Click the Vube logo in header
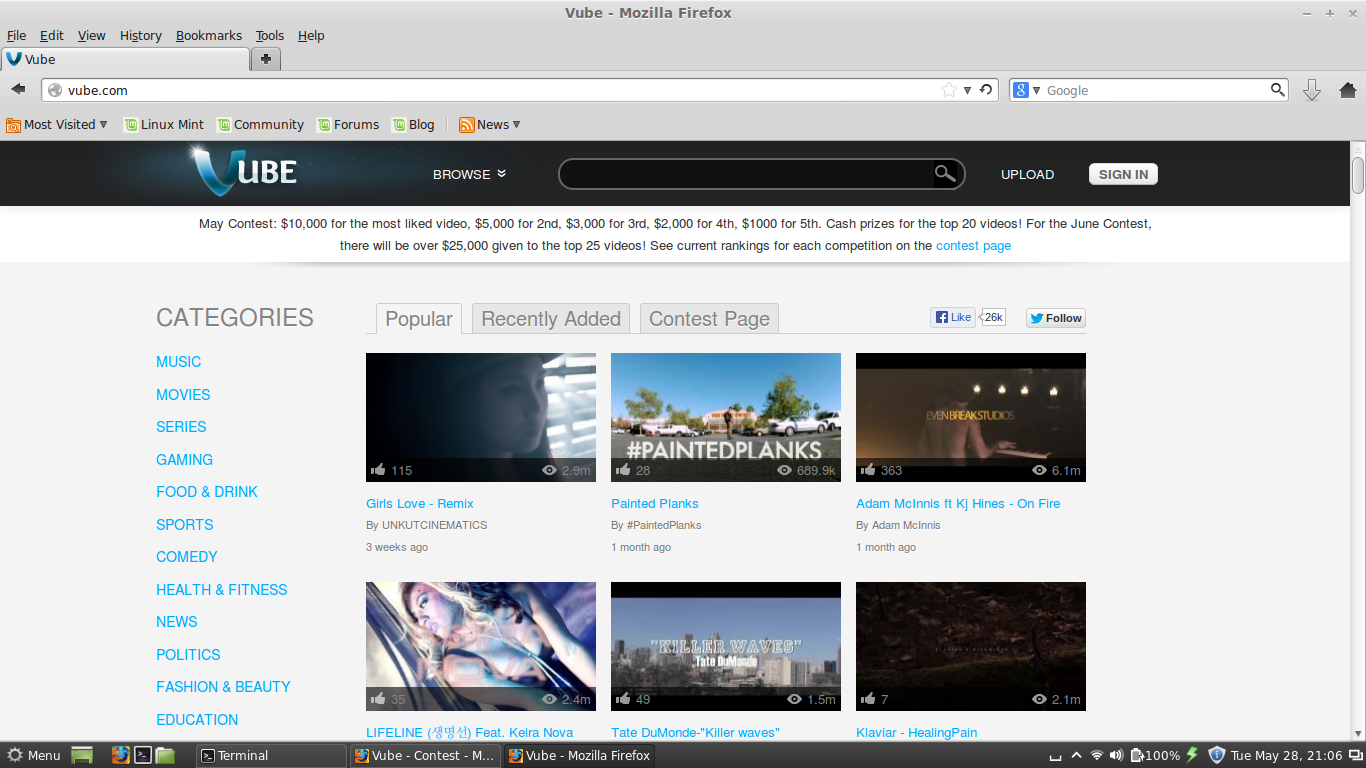This screenshot has height=768, width=1366. point(246,172)
